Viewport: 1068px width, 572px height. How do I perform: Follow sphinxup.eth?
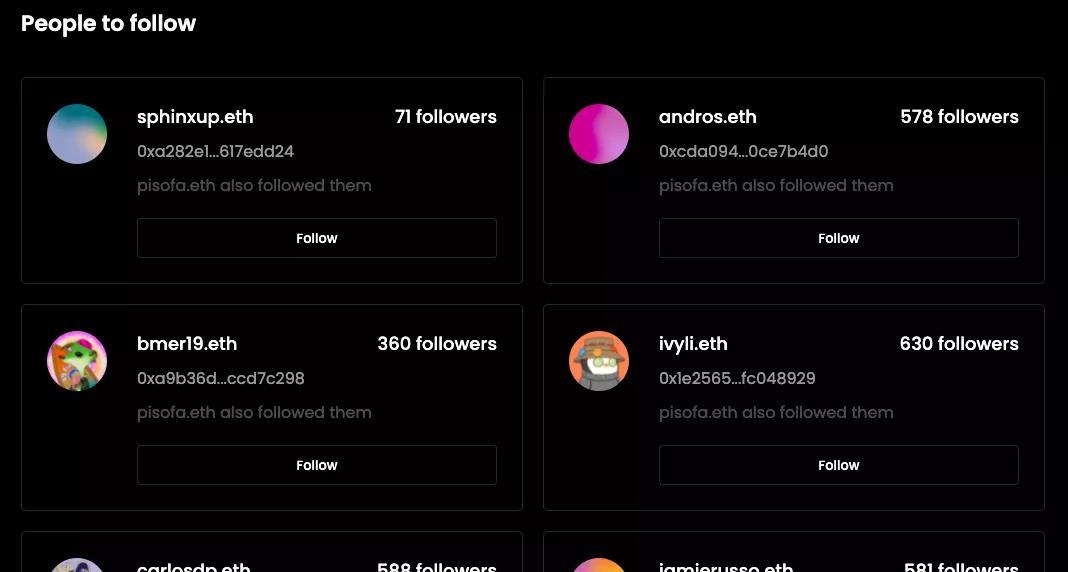[317, 238]
